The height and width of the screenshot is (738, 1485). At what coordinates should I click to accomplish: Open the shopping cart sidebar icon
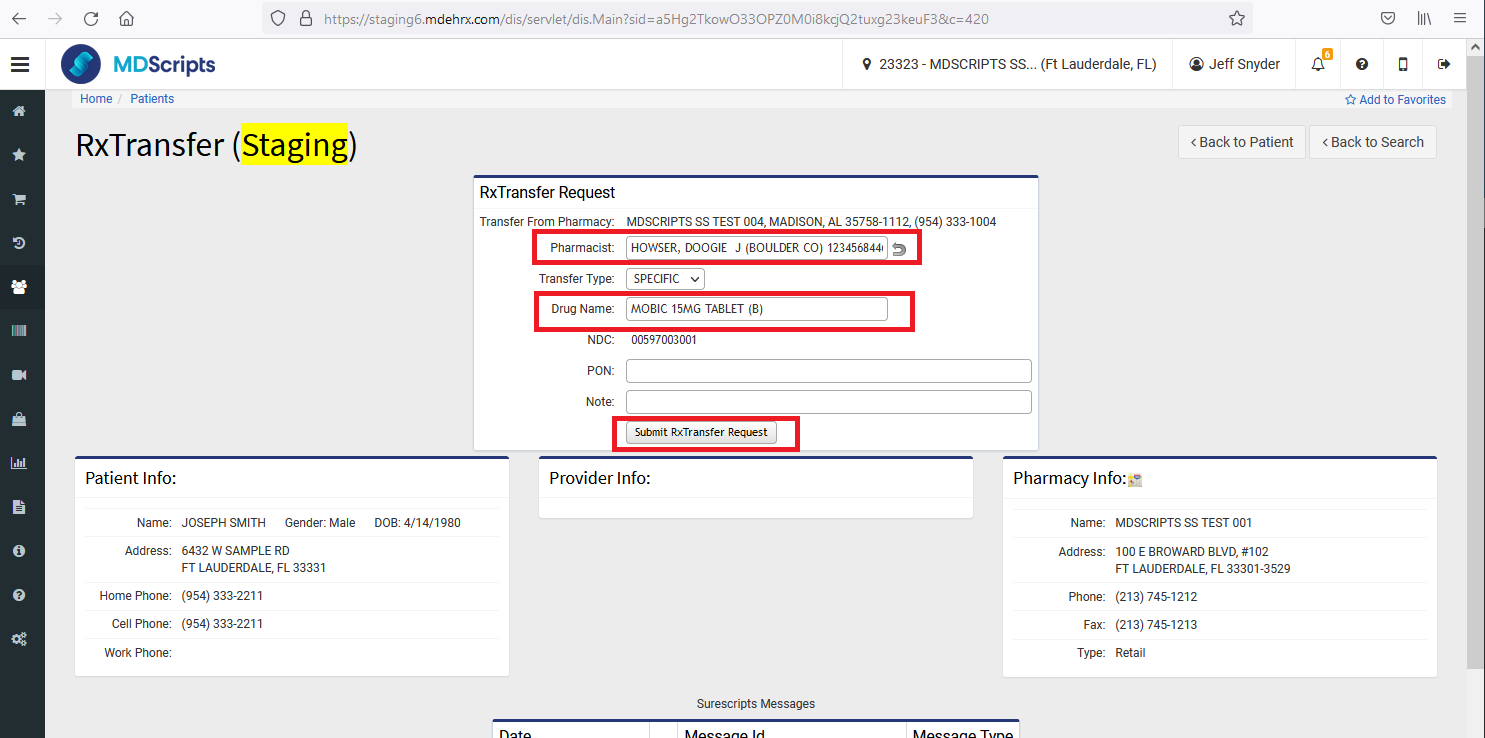pos(18,199)
